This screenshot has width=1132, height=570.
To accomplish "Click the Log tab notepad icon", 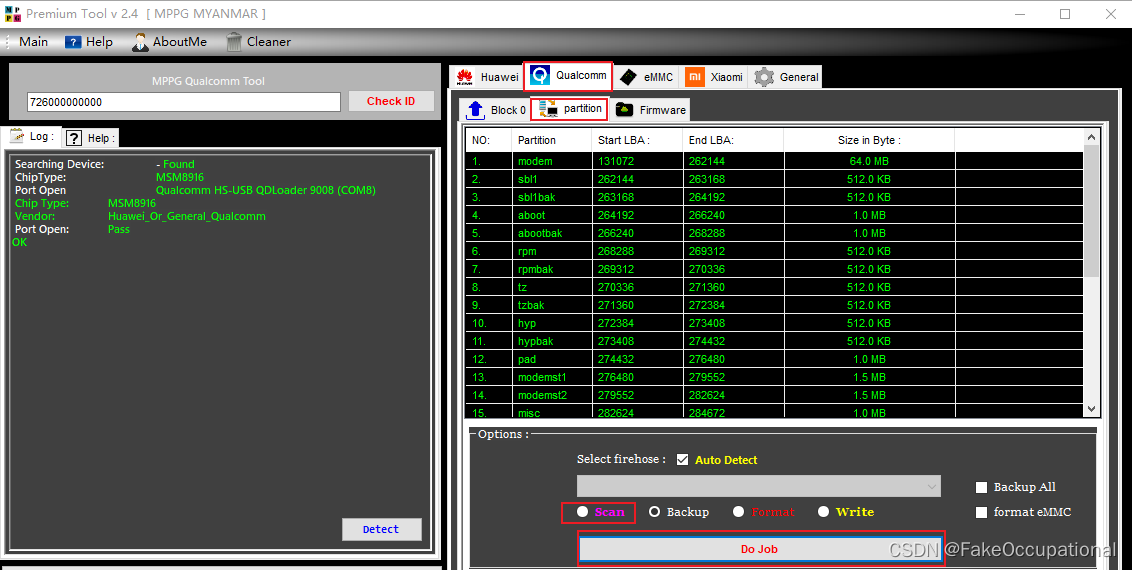I will (17, 136).
